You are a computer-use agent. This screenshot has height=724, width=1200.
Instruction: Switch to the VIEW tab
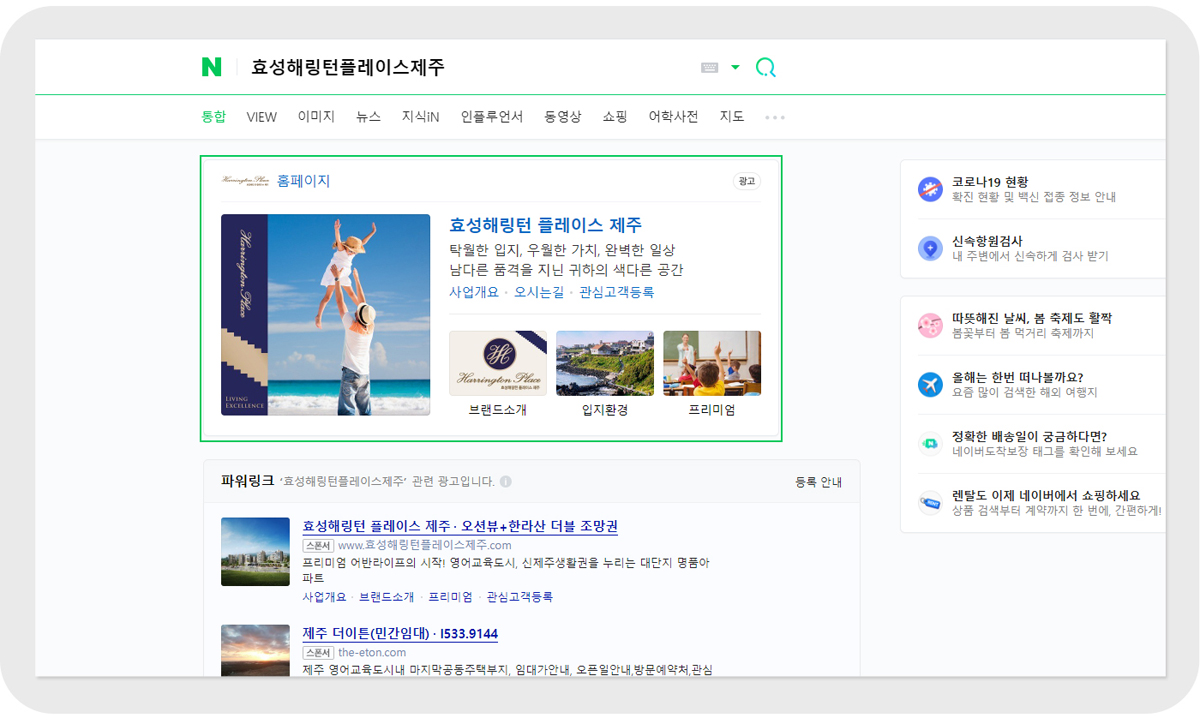point(262,117)
